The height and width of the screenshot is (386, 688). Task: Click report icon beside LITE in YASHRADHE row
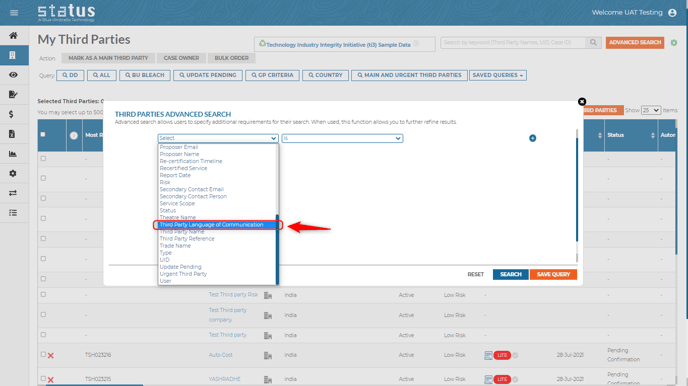(488, 379)
